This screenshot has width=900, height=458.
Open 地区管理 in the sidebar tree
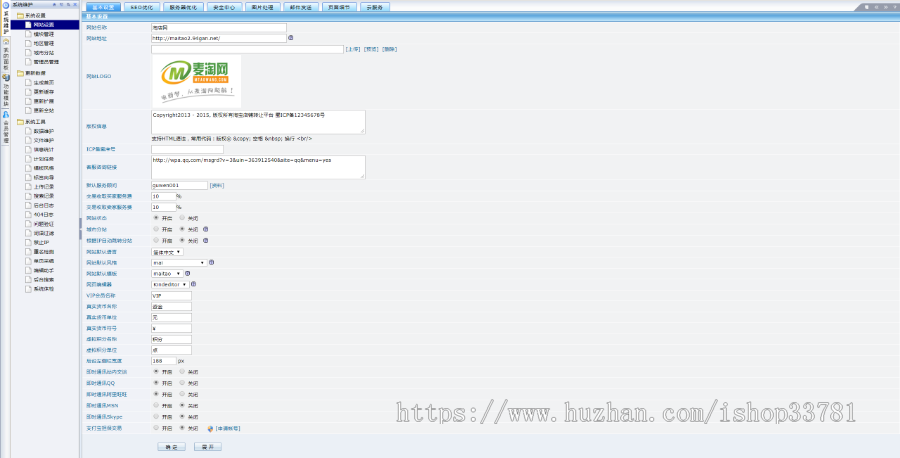(x=44, y=43)
